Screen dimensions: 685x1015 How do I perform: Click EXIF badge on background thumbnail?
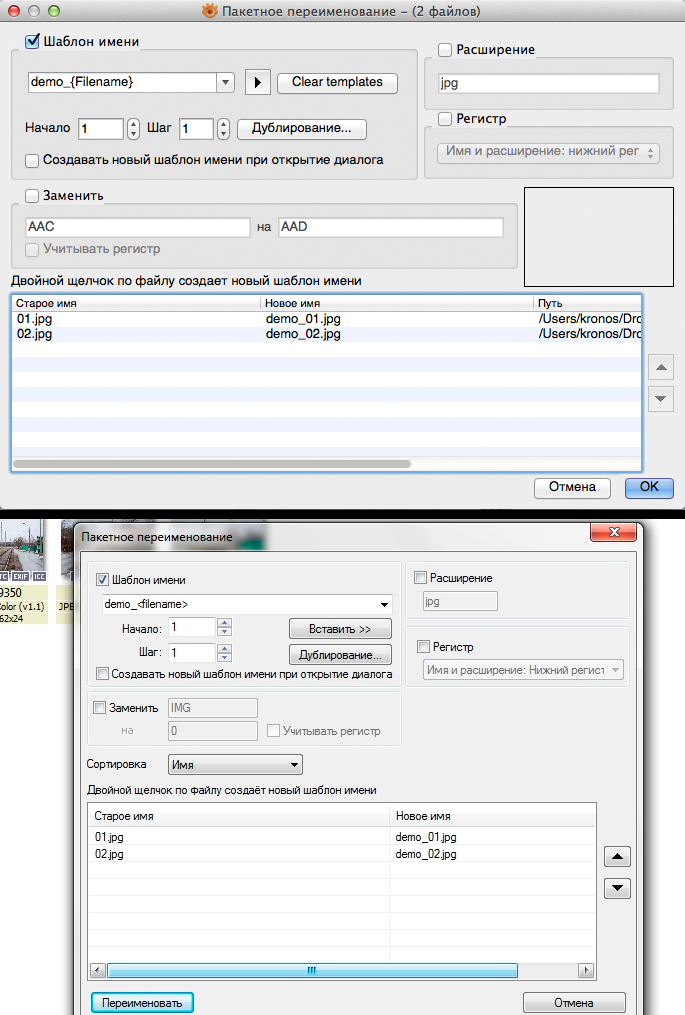click(x=21, y=576)
